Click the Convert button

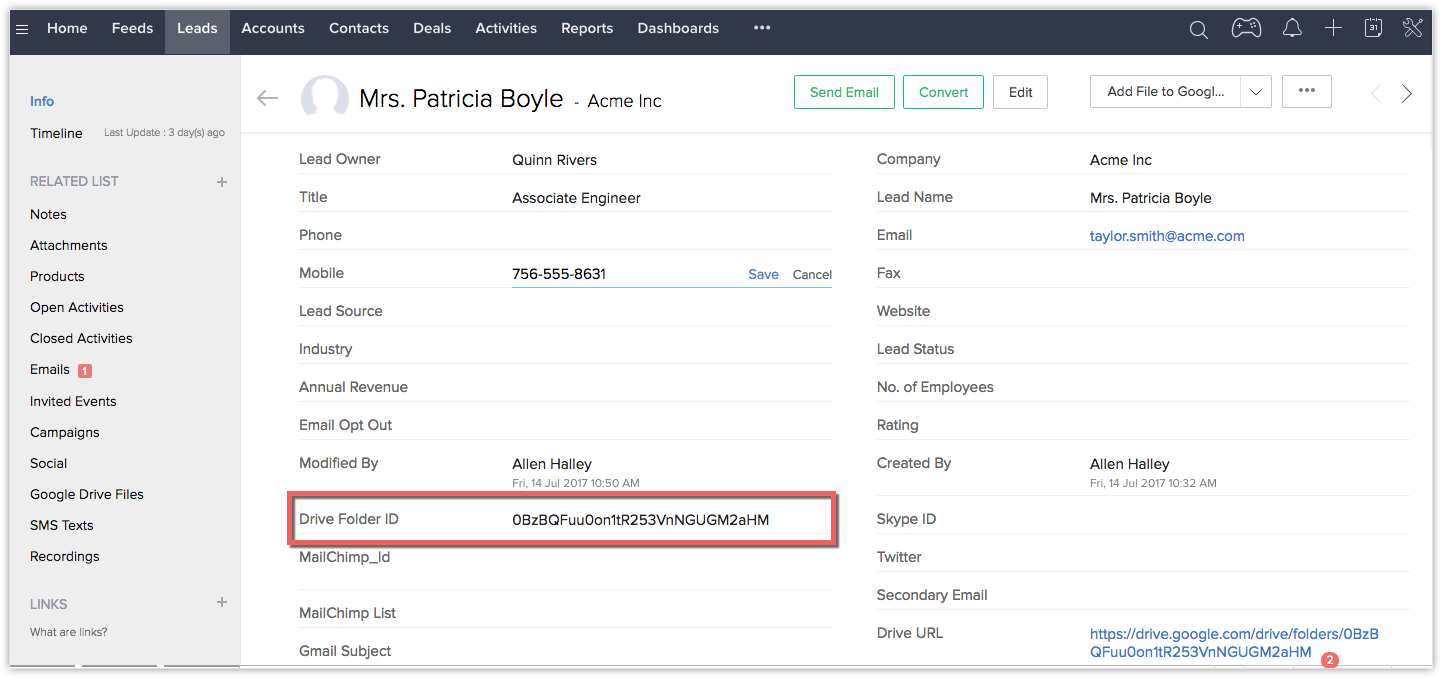943,92
